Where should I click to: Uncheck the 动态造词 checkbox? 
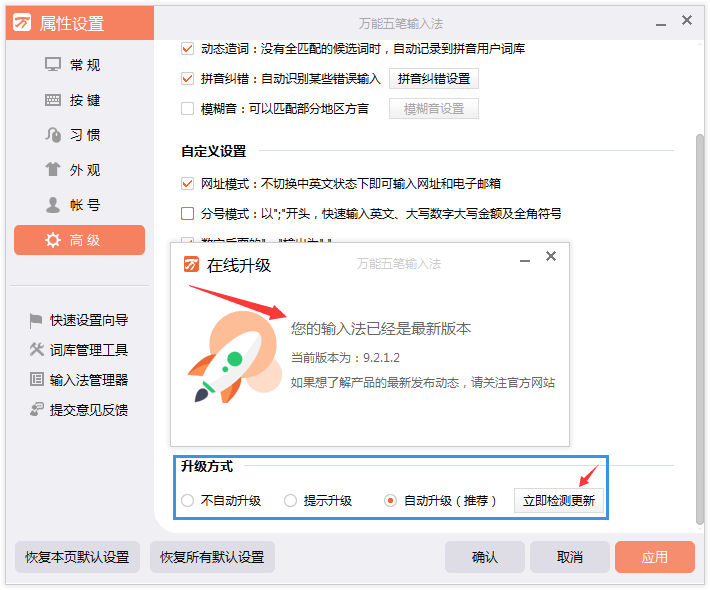[187, 48]
